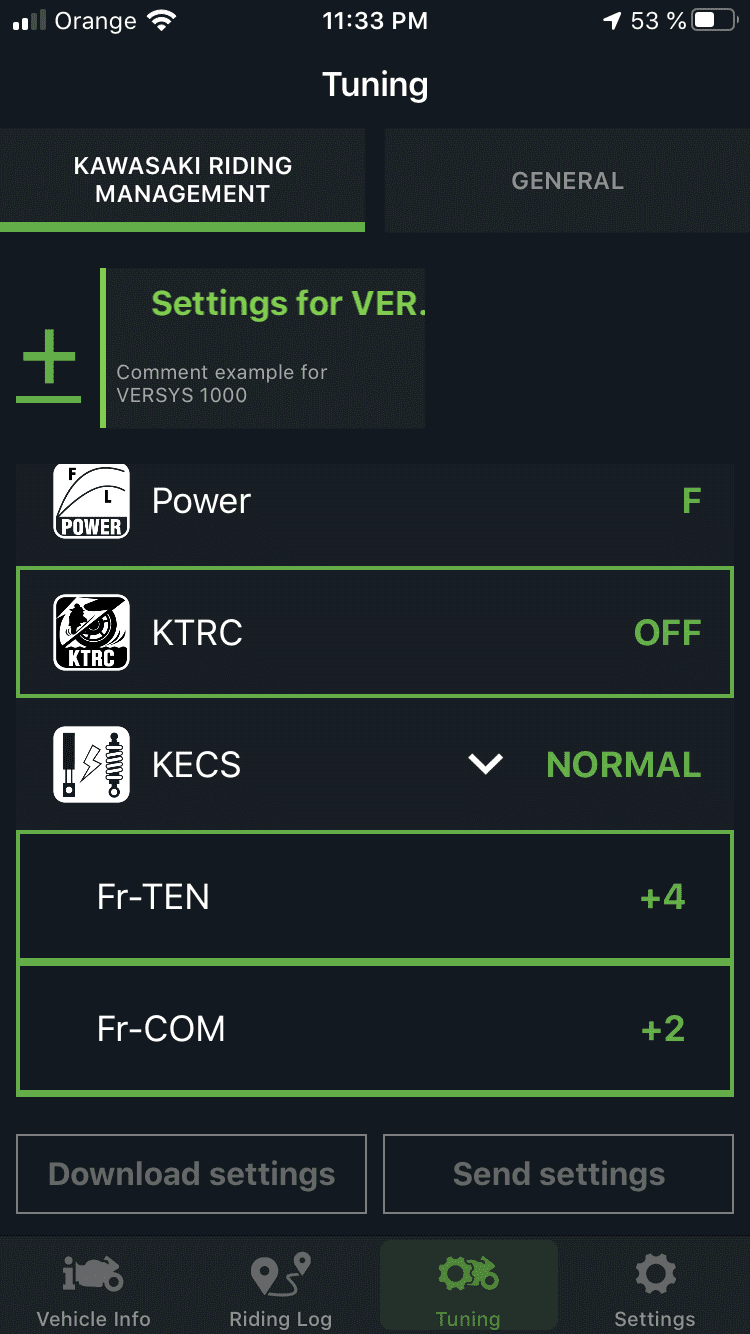Toggle Power mode F value
The height and width of the screenshot is (1334, 750).
(x=691, y=501)
